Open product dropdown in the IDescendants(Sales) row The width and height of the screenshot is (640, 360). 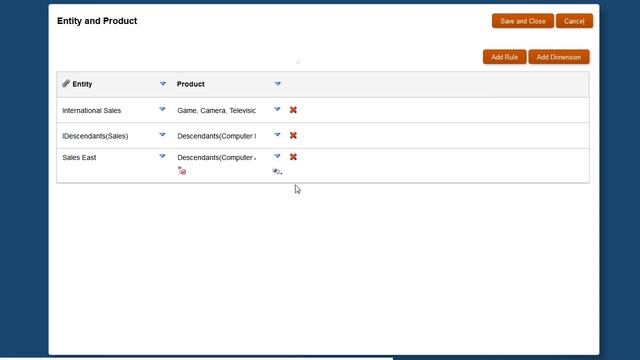(x=277, y=135)
